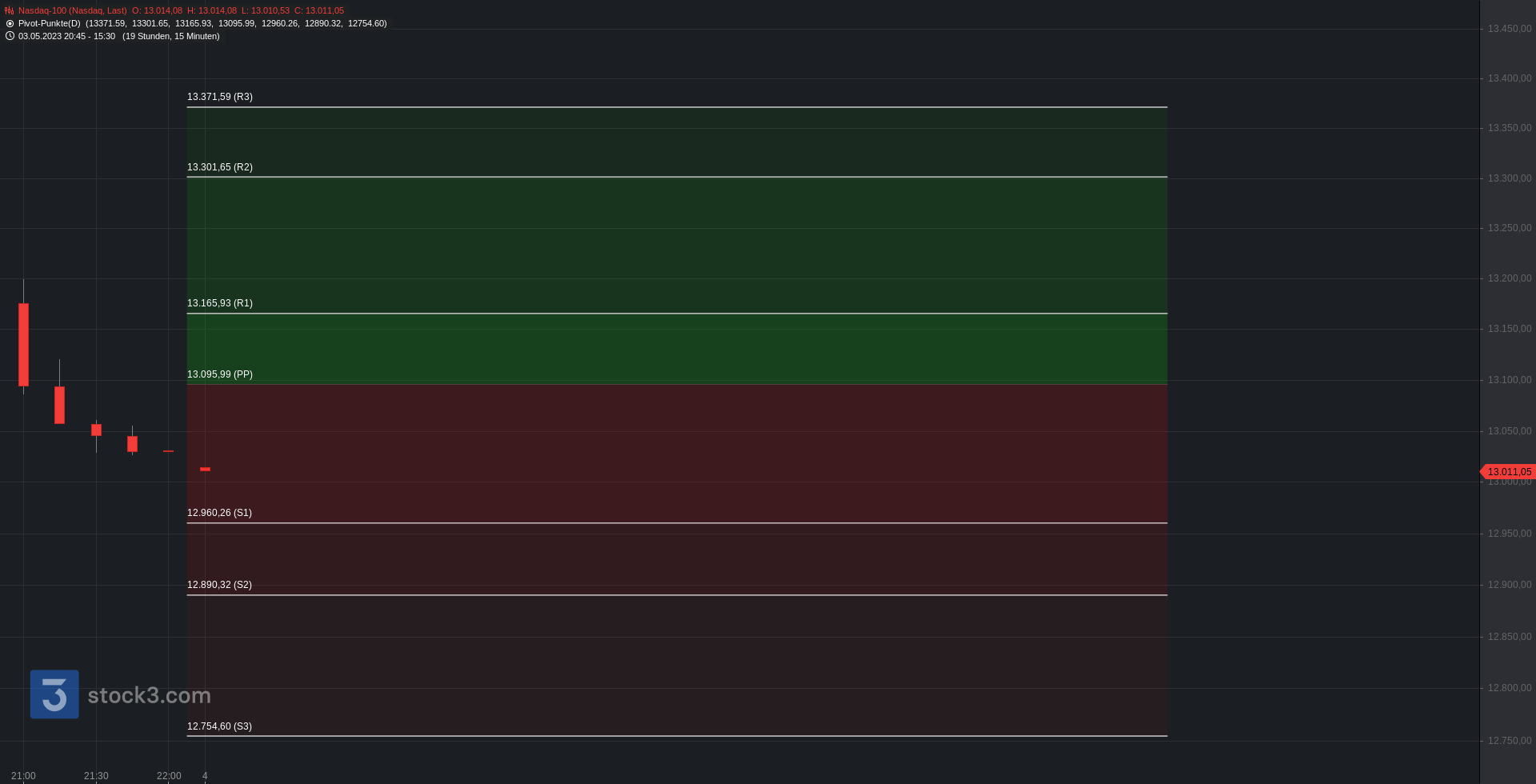Click the 21:00 time axis marker

click(23, 776)
